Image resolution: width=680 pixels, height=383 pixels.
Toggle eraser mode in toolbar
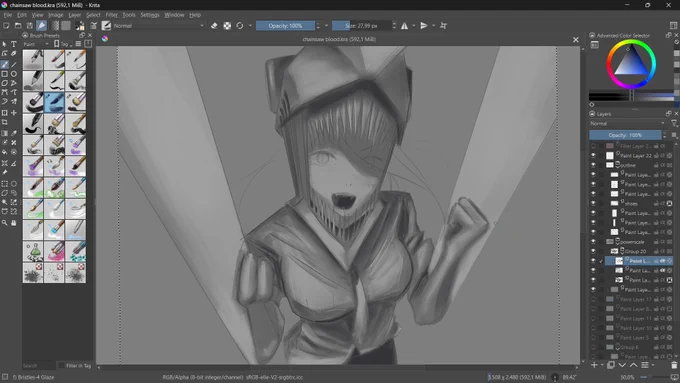point(214,26)
